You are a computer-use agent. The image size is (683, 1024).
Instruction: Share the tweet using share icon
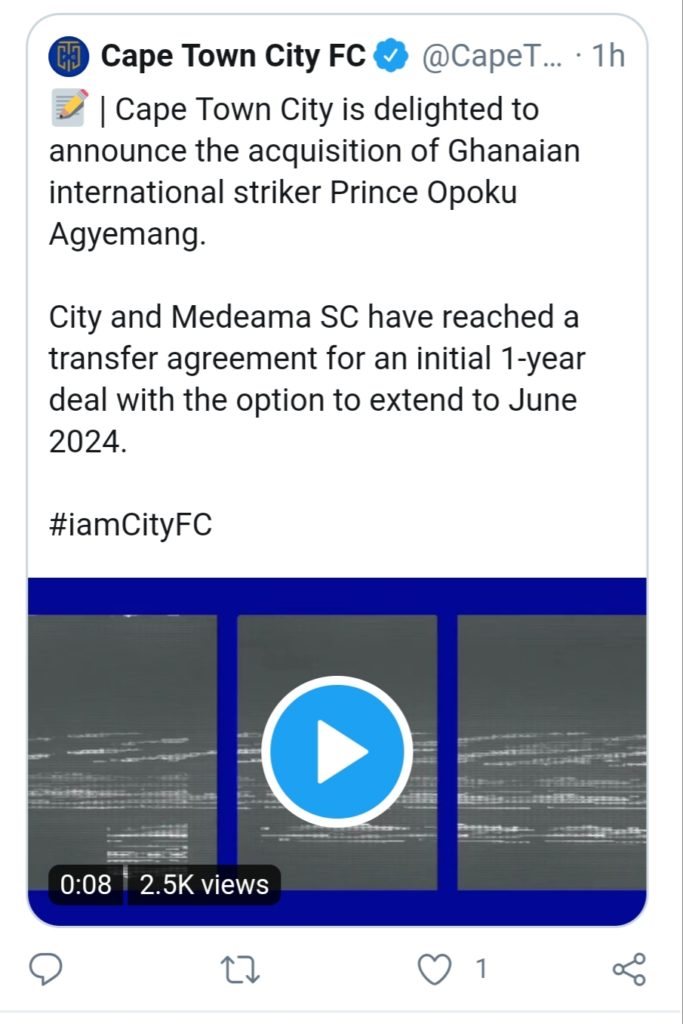click(x=628, y=968)
